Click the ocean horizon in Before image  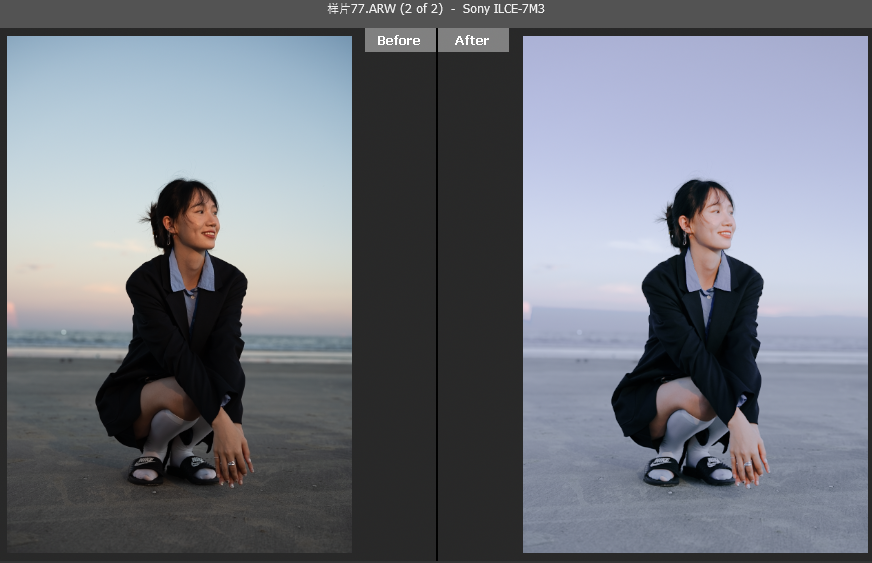tap(60, 340)
